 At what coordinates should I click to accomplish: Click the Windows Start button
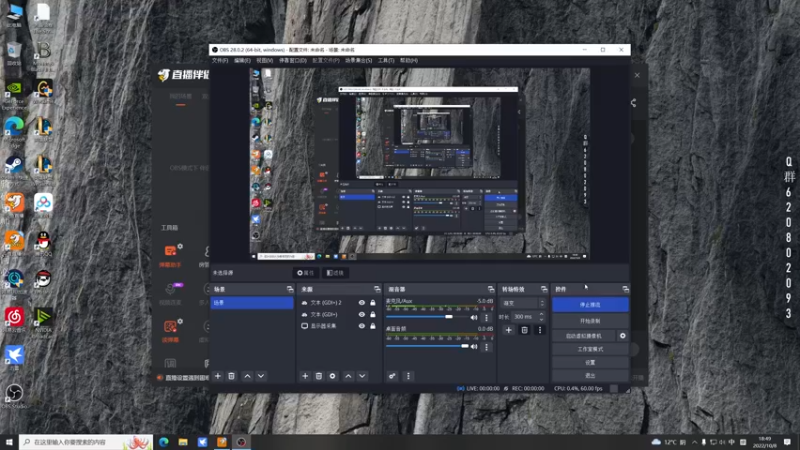click(x=9, y=442)
